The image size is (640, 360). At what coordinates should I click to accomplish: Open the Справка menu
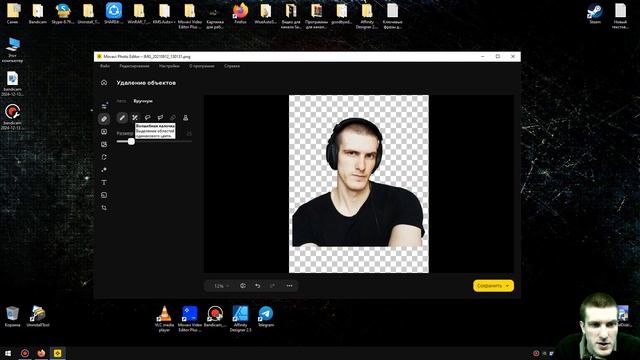(x=232, y=66)
